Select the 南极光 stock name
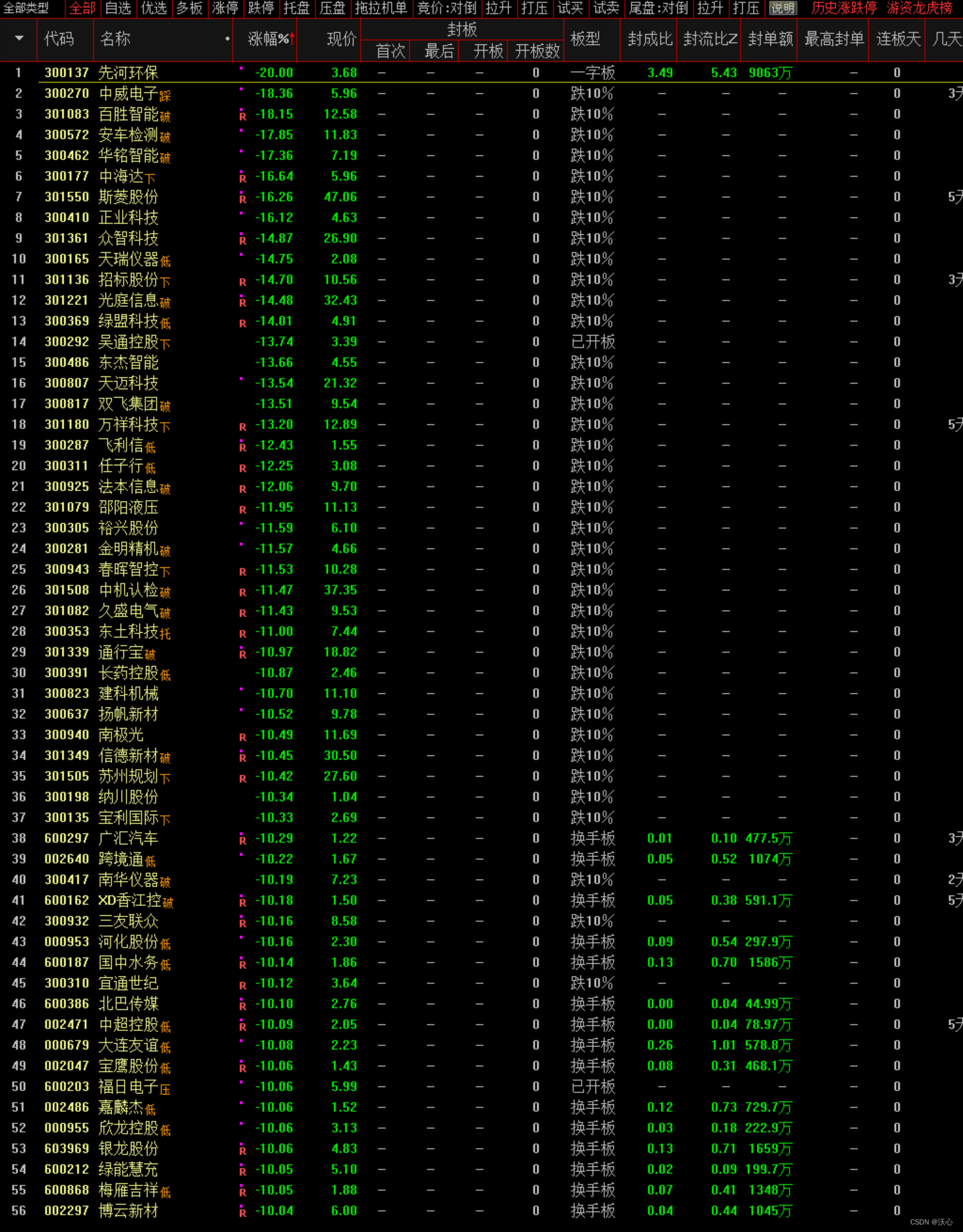This screenshot has width=963, height=1232. (121, 735)
